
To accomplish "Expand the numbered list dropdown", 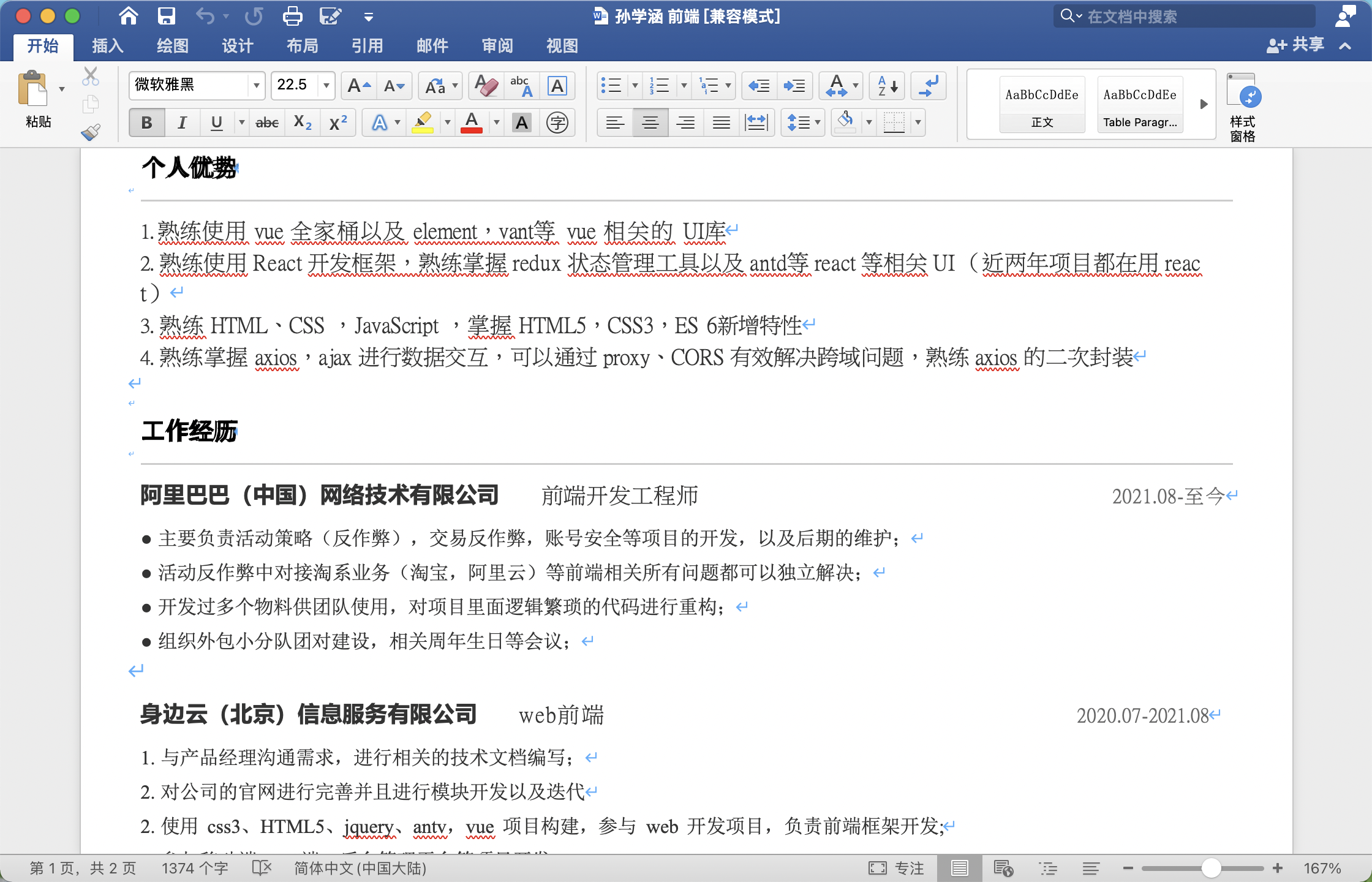I will (x=684, y=86).
